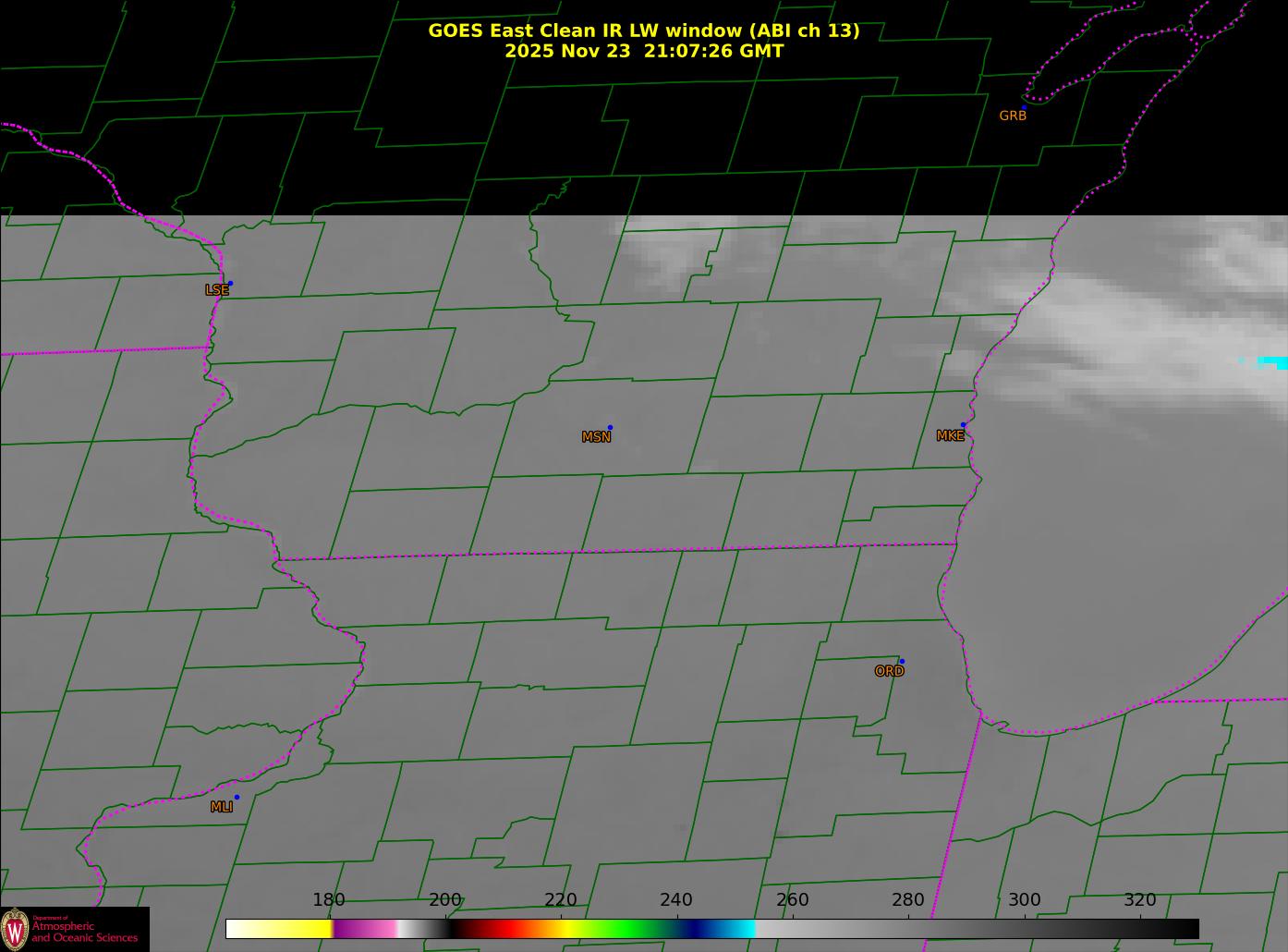Click the 240 colorbar tick label
This screenshot has width=1288, height=952.
click(x=676, y=900)
